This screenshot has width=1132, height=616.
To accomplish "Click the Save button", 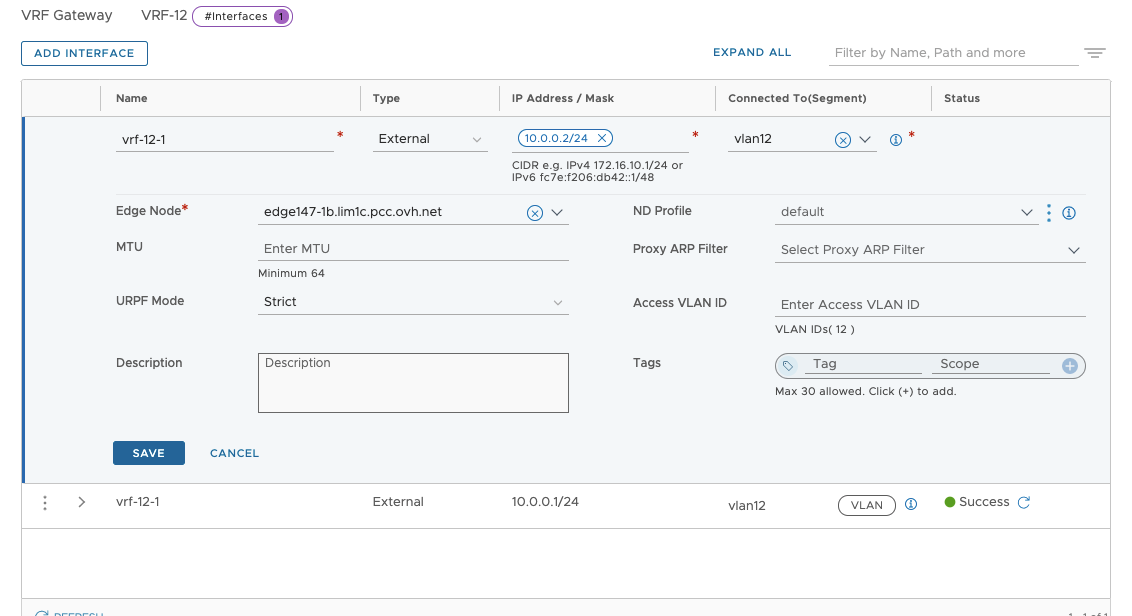I will (x=148, y=453).
